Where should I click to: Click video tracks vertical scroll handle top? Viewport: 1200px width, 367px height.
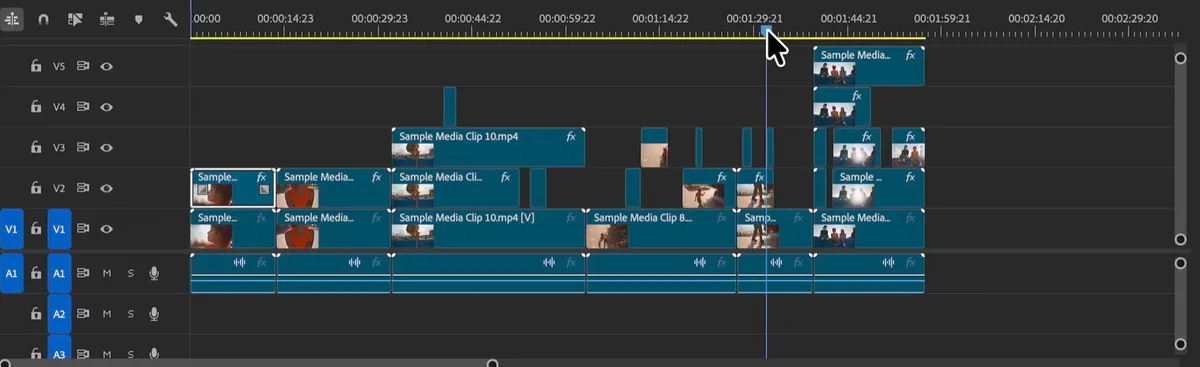(1180, 59)
